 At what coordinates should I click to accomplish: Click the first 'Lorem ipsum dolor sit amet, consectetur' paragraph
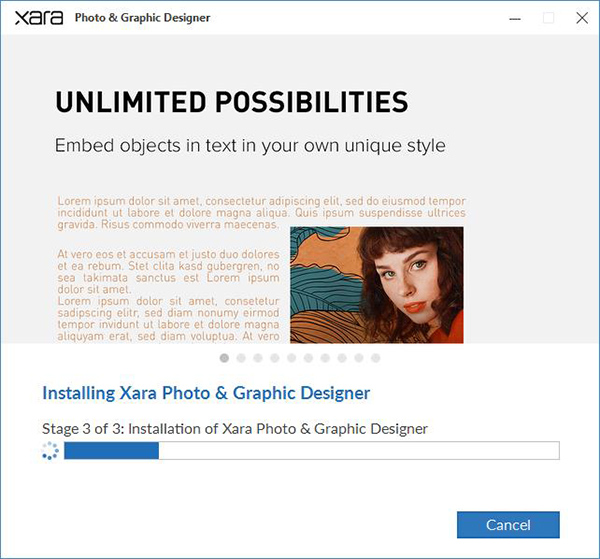point(261,213)
